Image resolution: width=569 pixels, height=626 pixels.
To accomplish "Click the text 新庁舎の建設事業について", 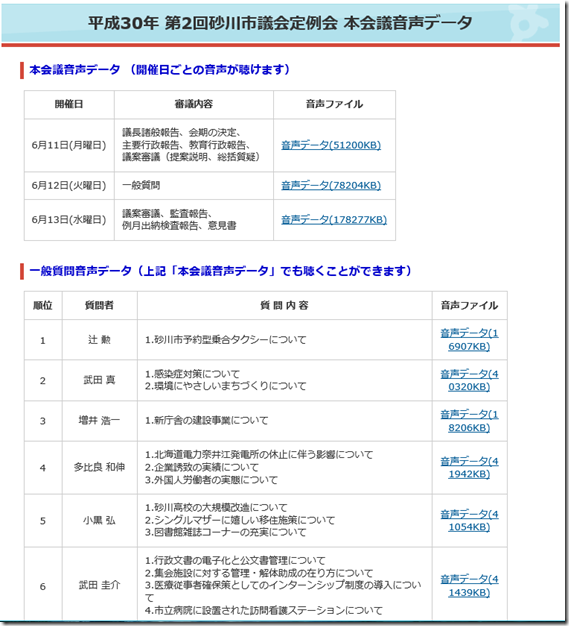I will point(211,420).
